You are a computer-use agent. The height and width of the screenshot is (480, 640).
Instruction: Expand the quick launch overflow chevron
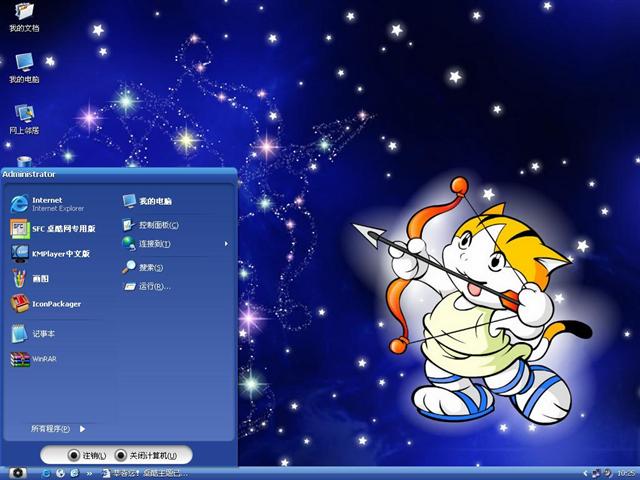89,474
